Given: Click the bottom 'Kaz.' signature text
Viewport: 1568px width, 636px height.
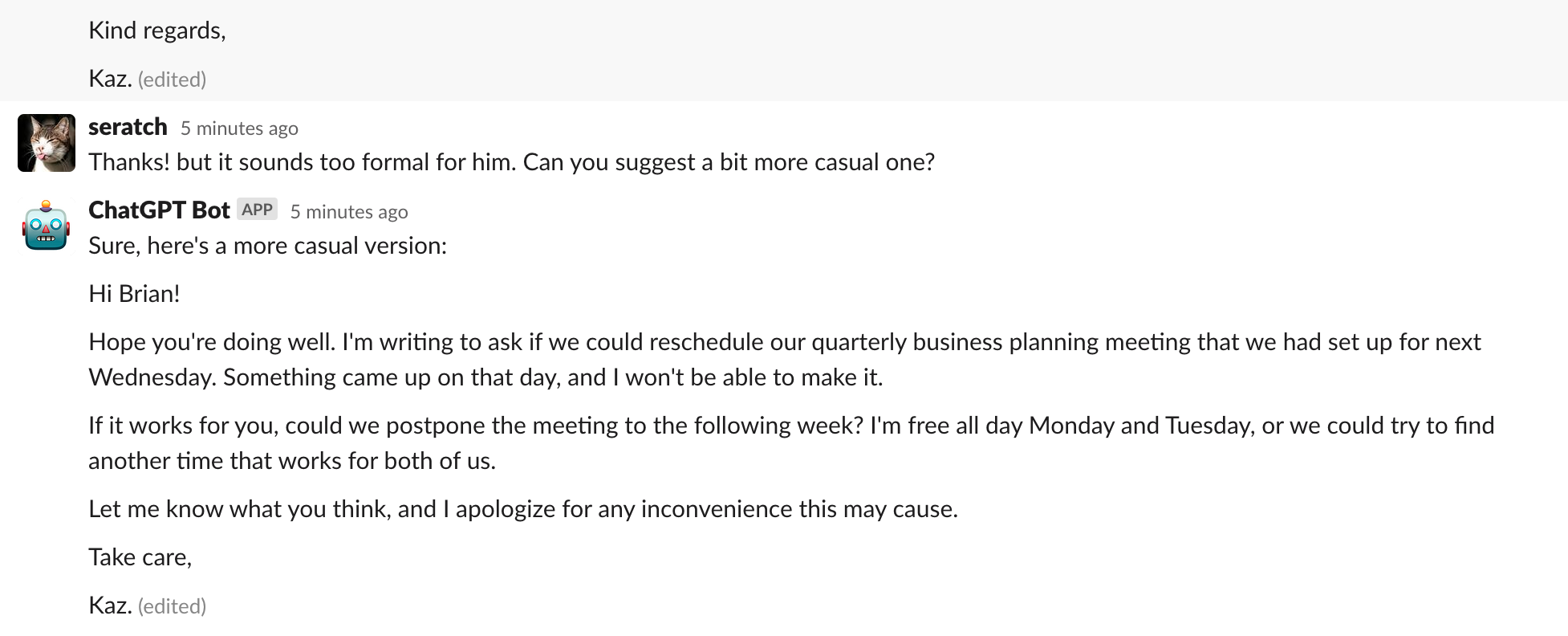Looking at the screenshot, I should [110, 605].
